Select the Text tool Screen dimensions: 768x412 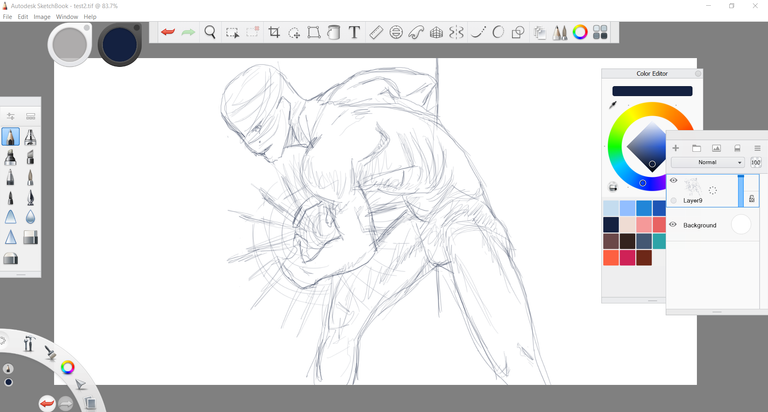[x=354, y=32]
